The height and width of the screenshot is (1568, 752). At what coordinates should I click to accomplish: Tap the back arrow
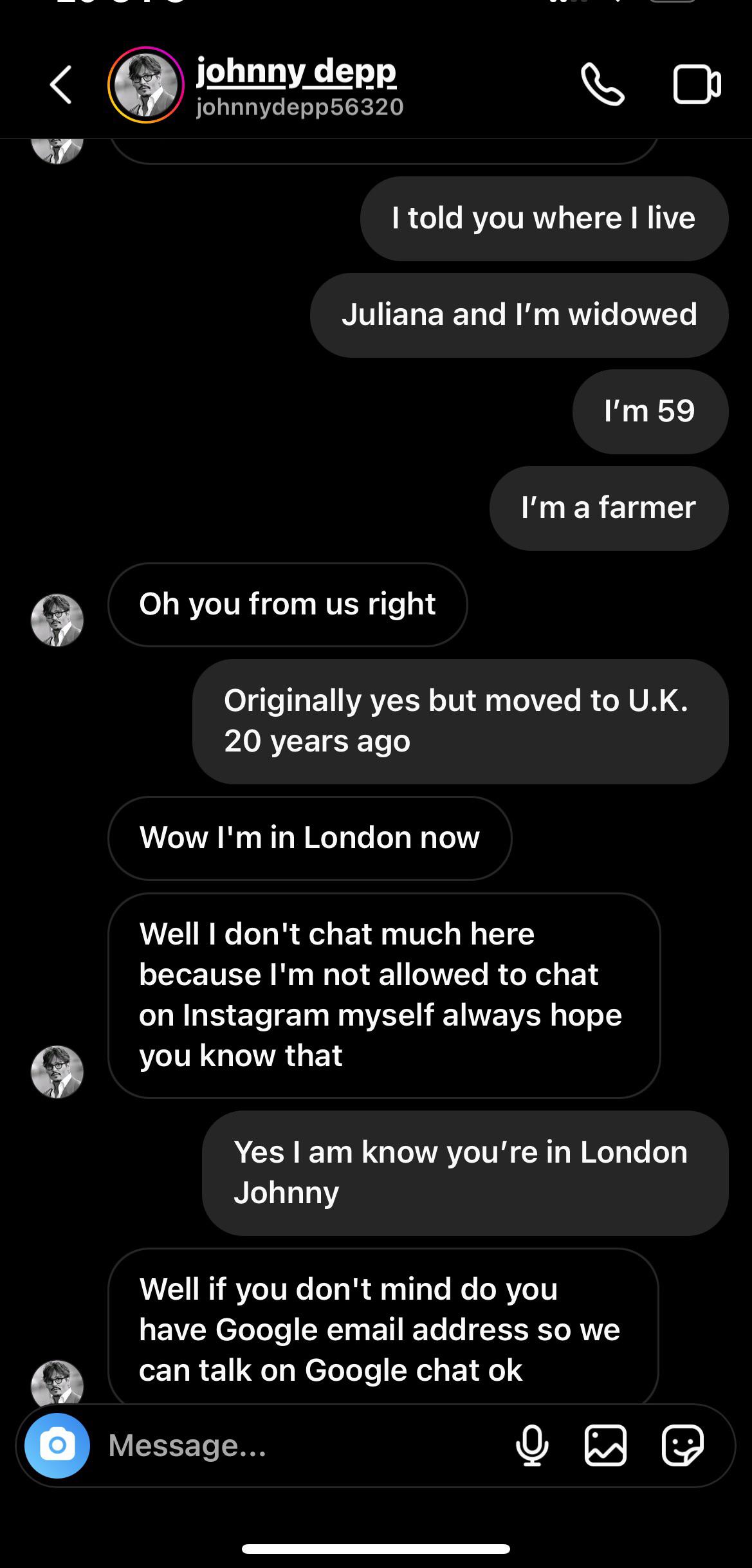(x=61, y=85)
